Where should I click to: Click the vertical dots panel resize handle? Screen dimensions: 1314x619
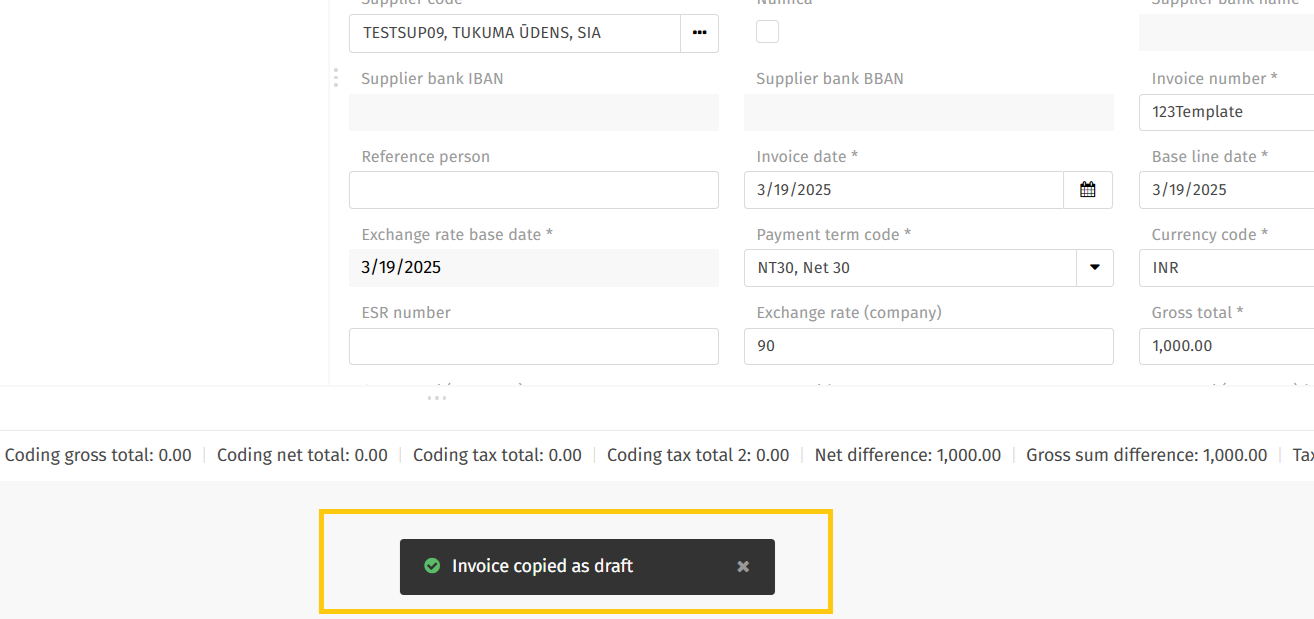click(x=336, y=78)
